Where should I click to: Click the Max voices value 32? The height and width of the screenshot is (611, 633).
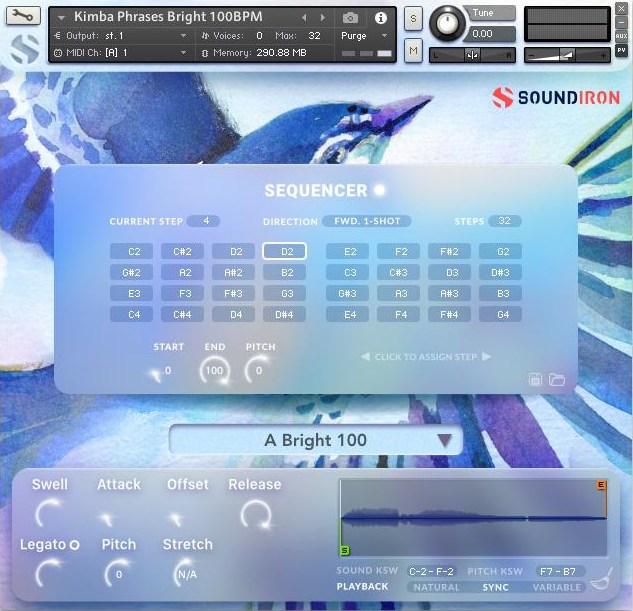(x=314, y=36)
